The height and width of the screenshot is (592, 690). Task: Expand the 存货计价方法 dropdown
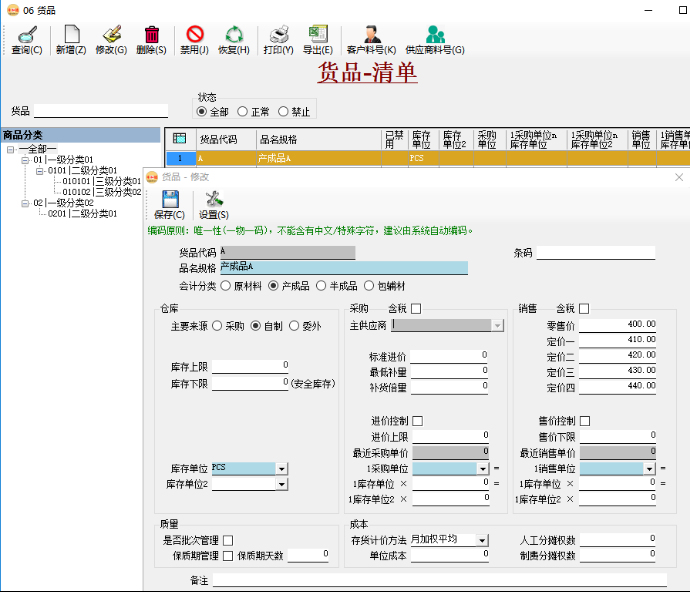[483, 540]
